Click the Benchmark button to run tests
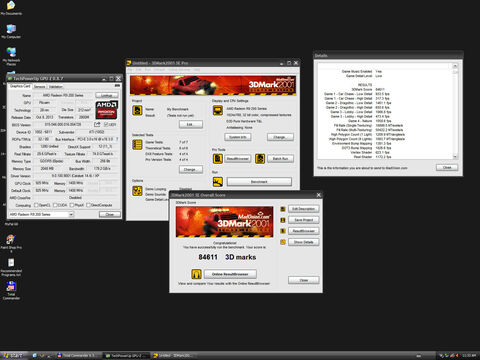This screenshot has height=360, width=480. coord(259,182)
